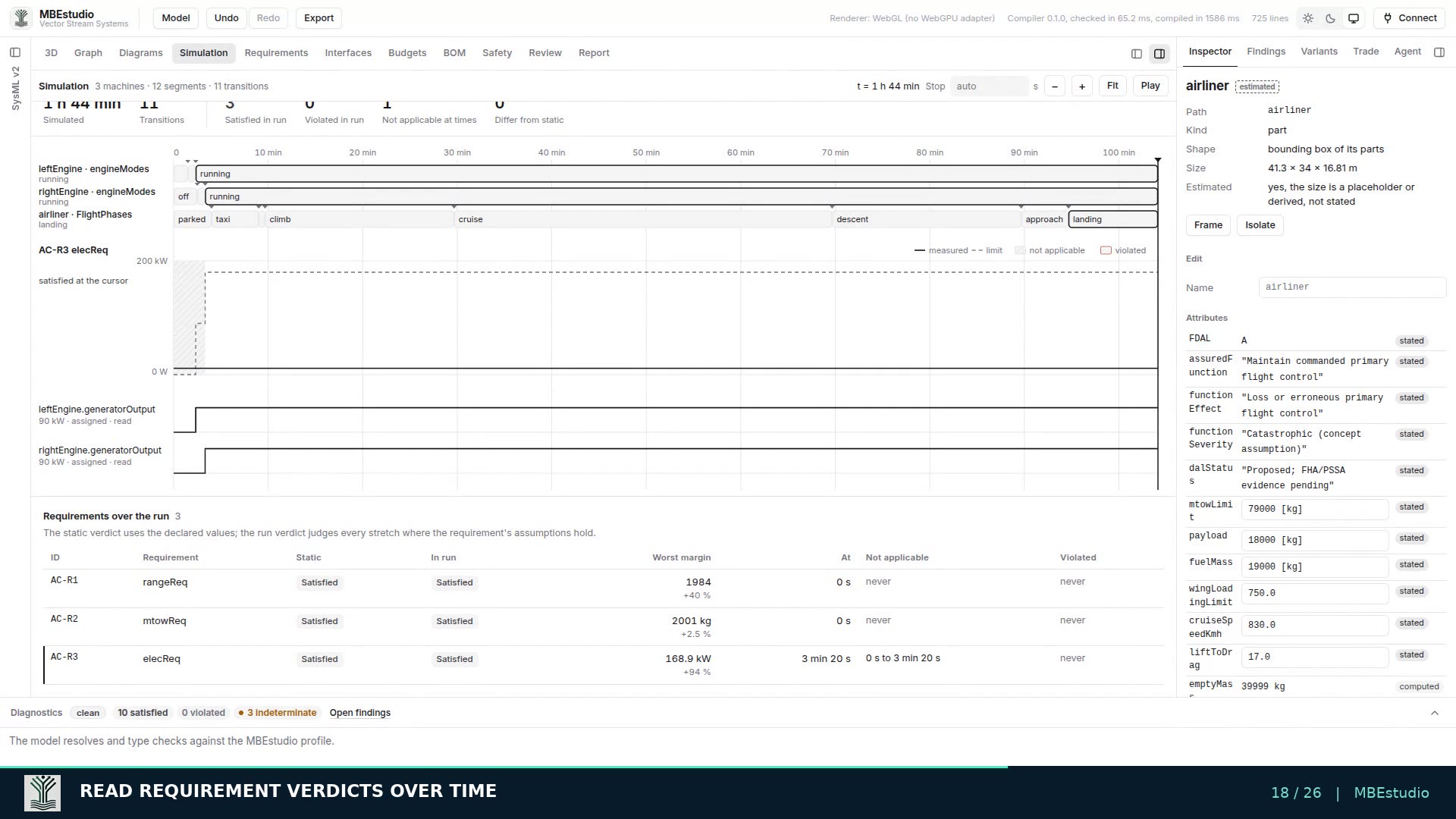1456x819 pixels.
Task: Edit the payload value field
Action: point(1314,541)
